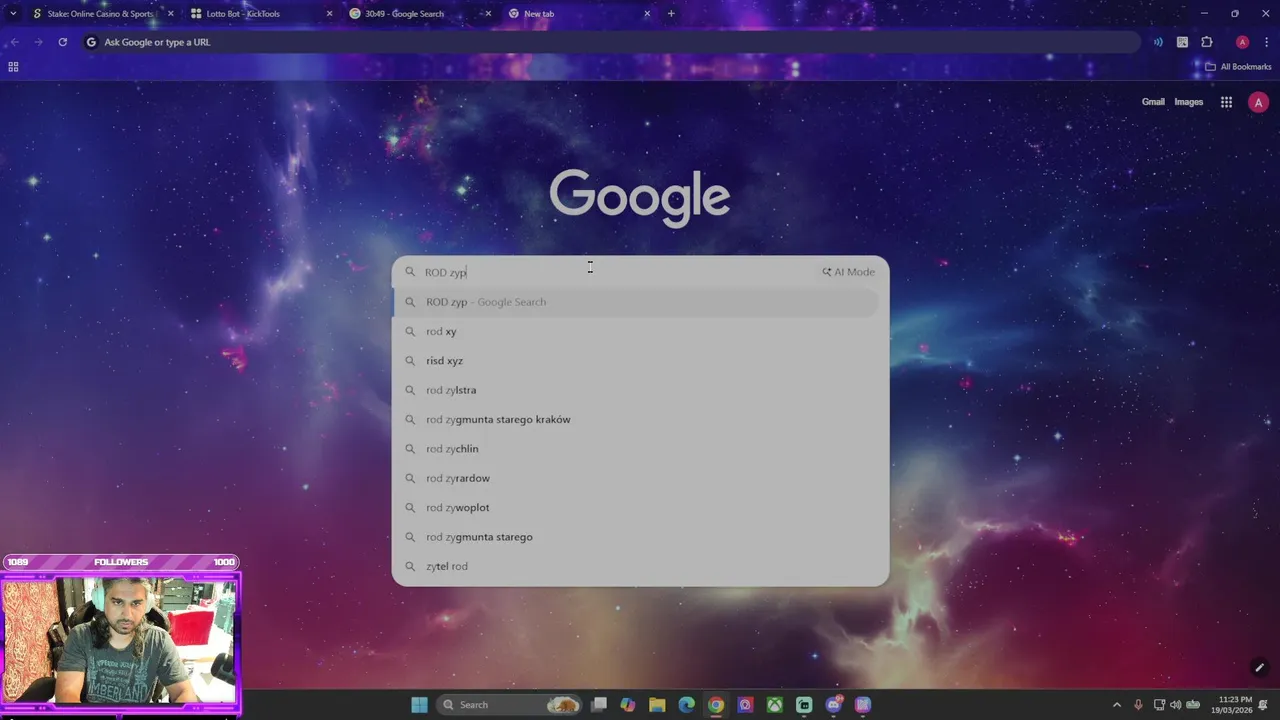
Task: Open Discord from the taskbar
Action: click(x=833, y=705)
